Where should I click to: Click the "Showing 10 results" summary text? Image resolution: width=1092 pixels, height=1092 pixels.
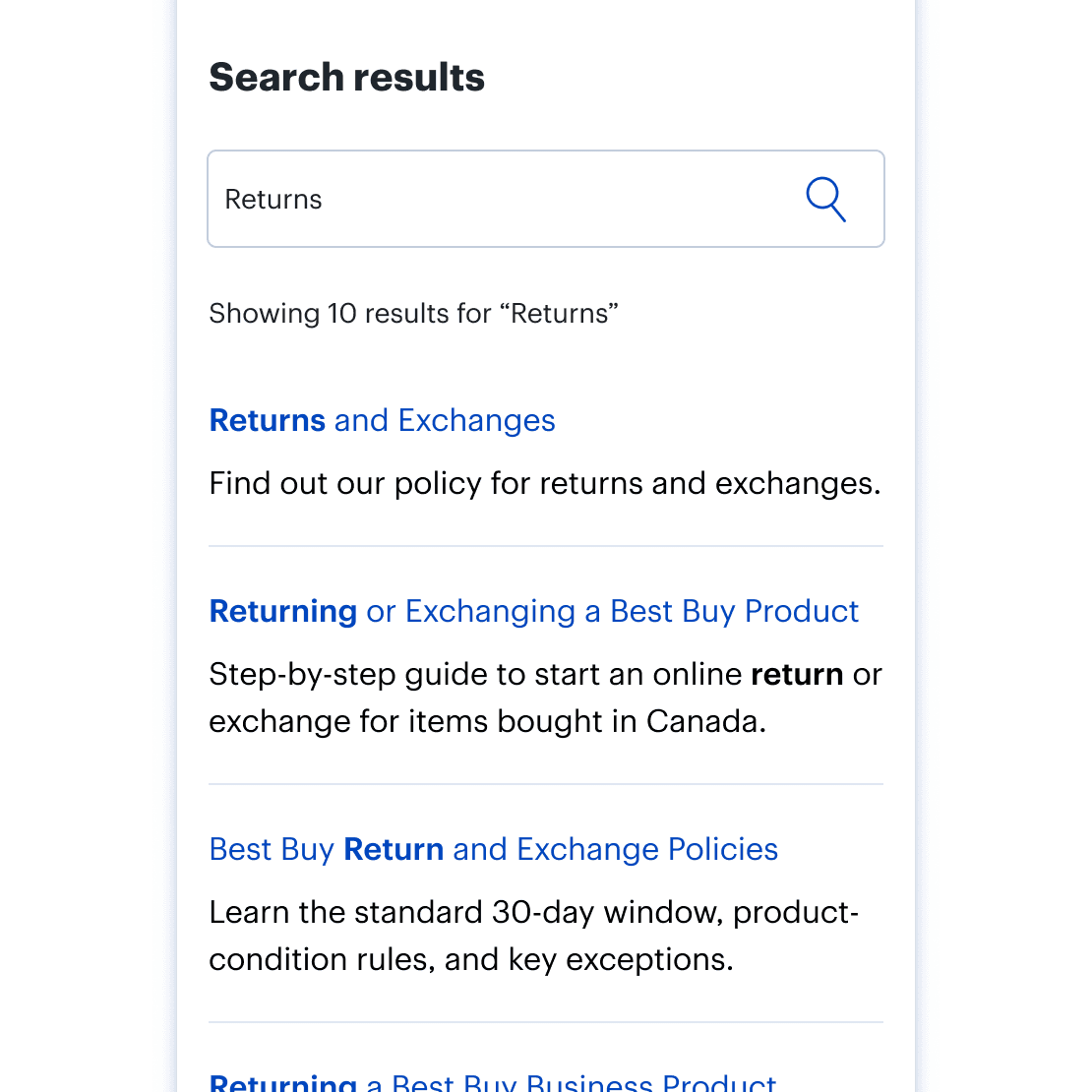tap(414, 314)
